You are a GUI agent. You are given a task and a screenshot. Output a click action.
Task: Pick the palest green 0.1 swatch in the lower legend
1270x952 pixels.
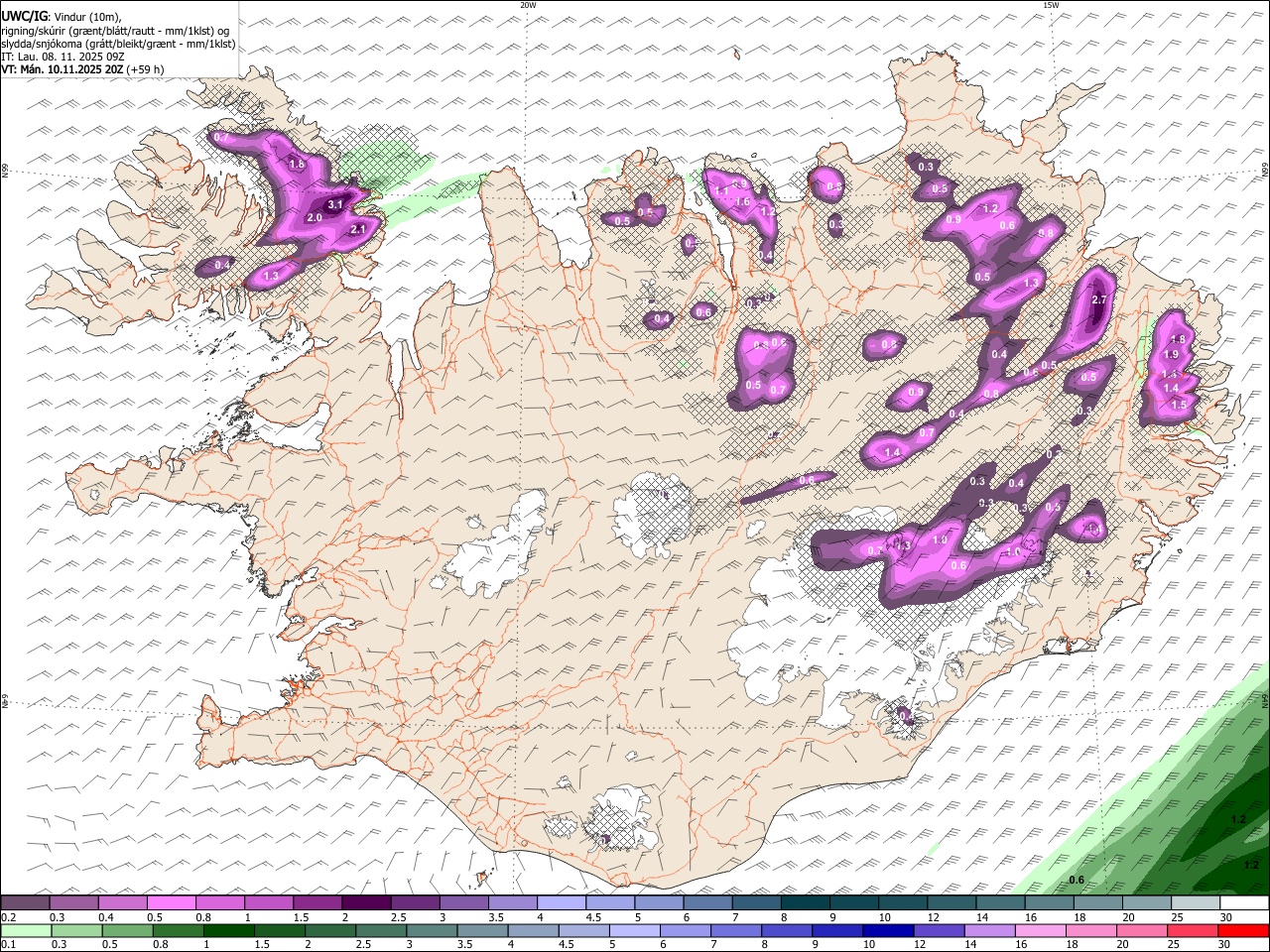point(25,930)
